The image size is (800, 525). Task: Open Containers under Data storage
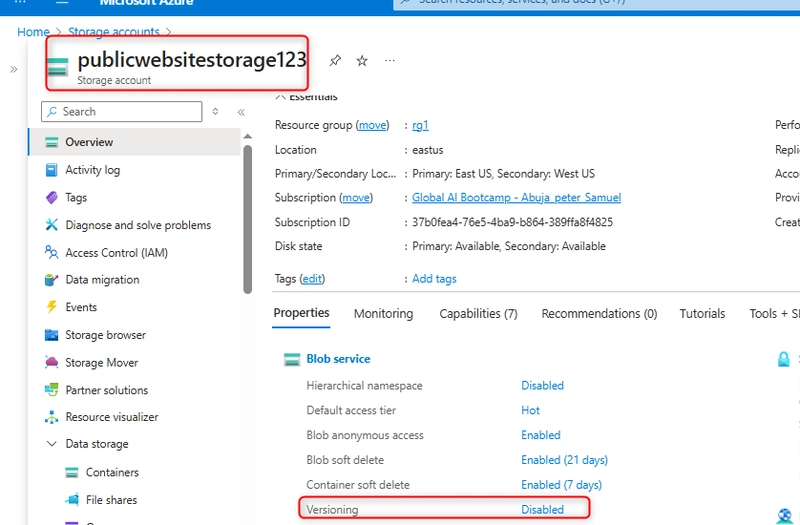[112, 472]
